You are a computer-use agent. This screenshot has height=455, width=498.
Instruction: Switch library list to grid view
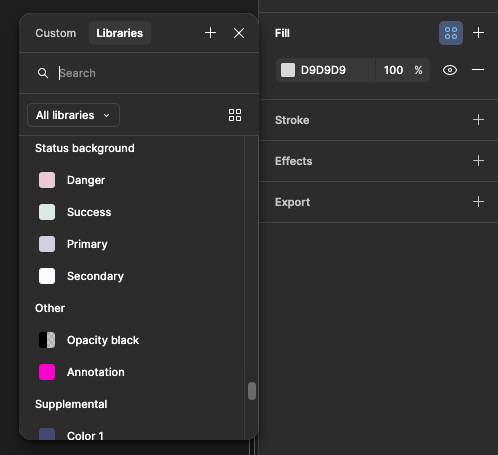point(235,115)
